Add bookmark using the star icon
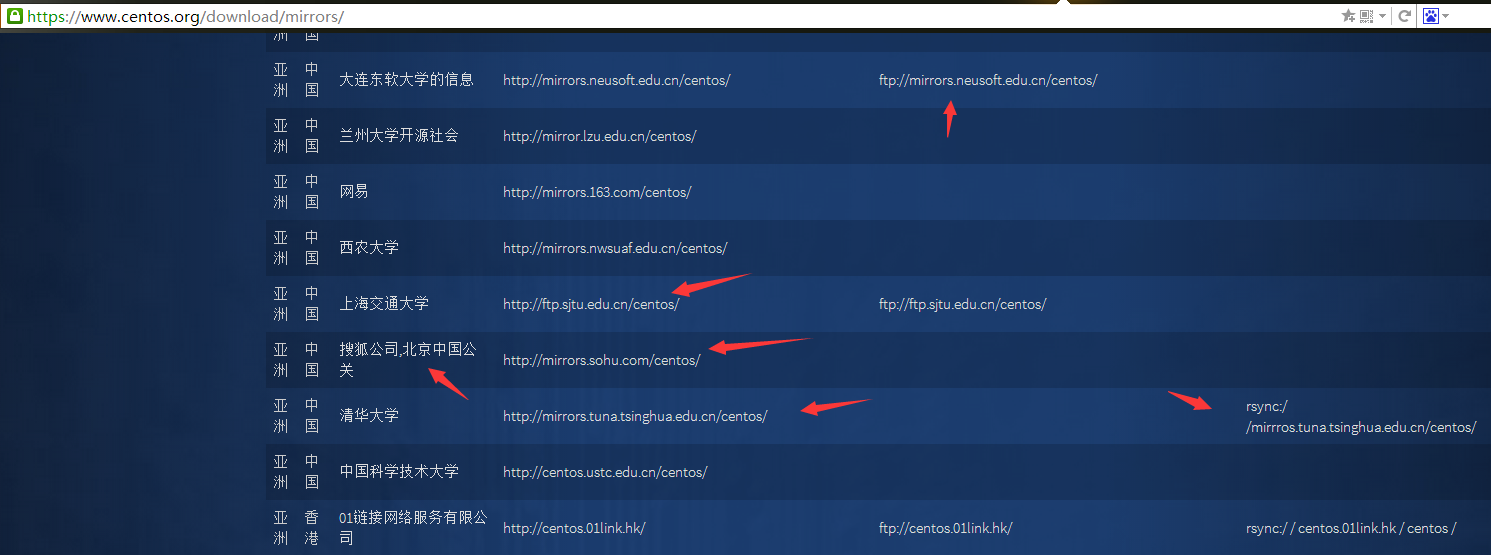The width and height of the screenshot is (1491, 555). point(1347,16)
